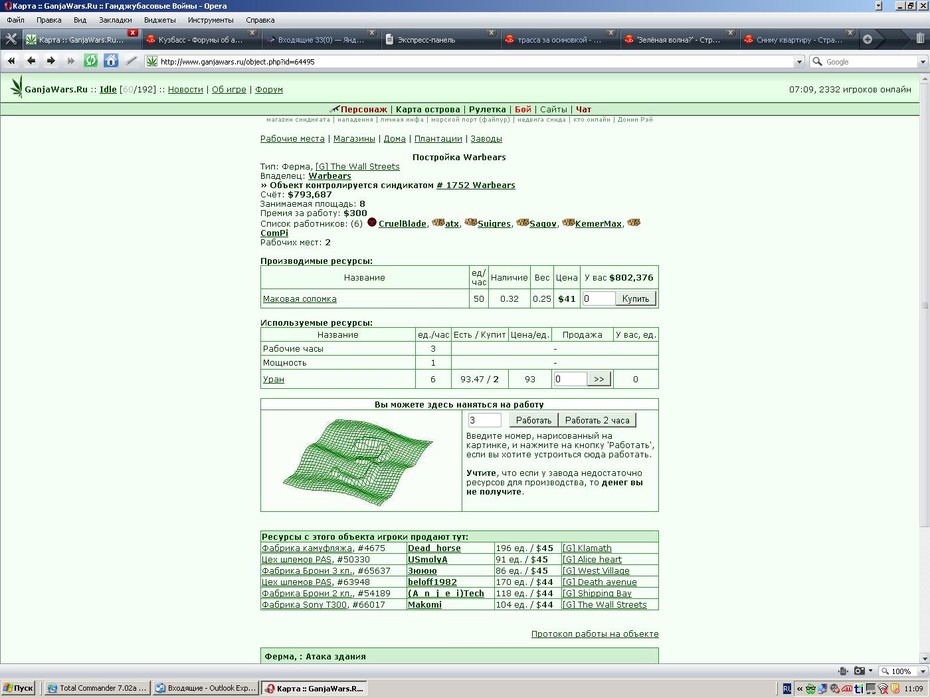Screen dimensions: 930x698
Task: Click the Opera Link status bar icon
Action: coord(843,671)
